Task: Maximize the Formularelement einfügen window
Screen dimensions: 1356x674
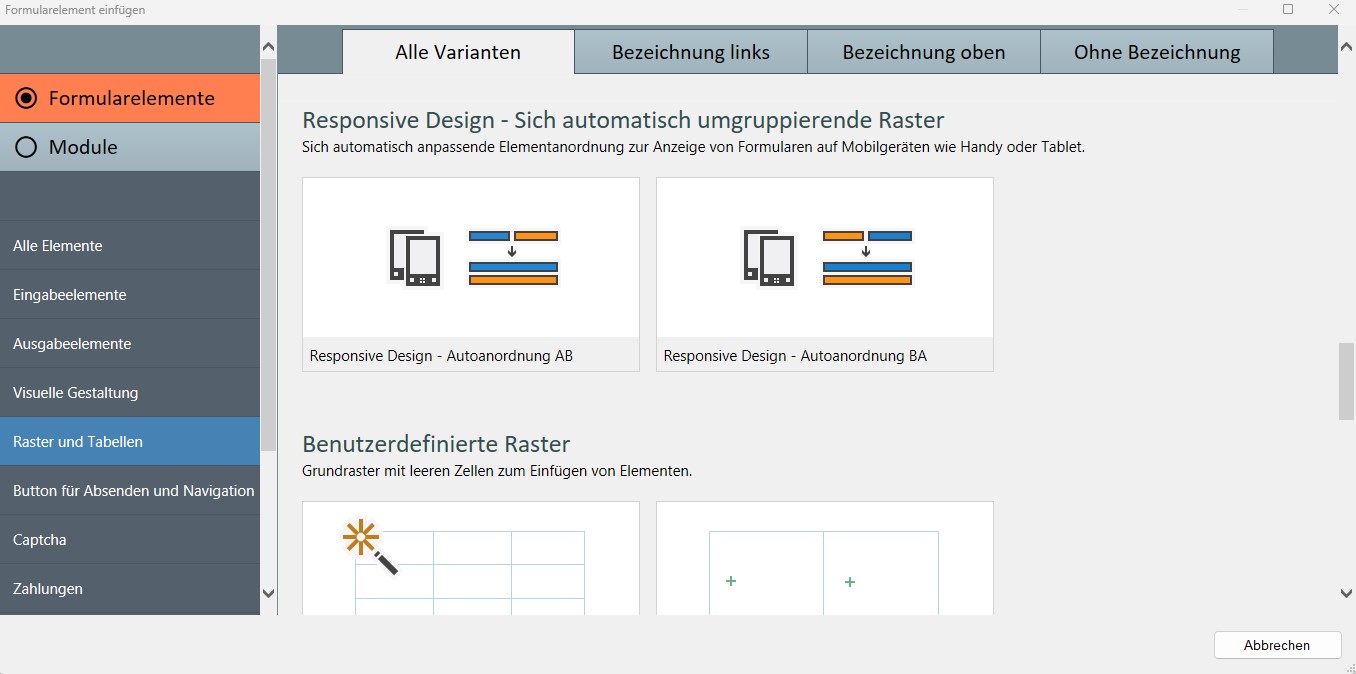Action: [1288, 9]
